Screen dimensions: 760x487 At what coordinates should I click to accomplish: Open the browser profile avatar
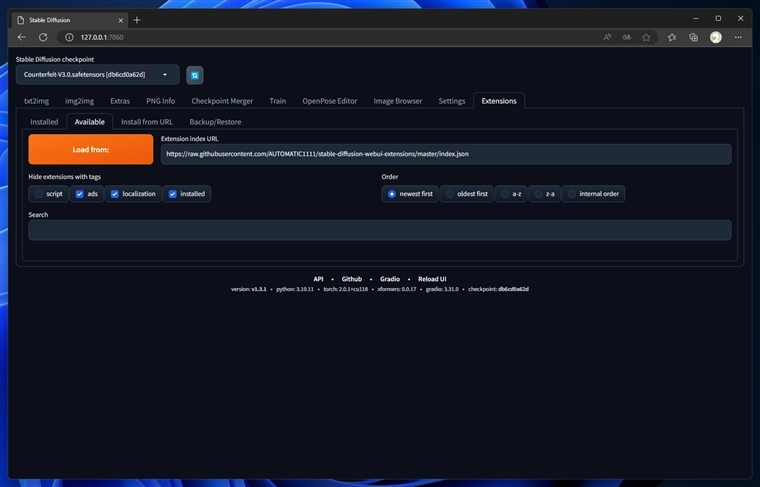(716, 37)
